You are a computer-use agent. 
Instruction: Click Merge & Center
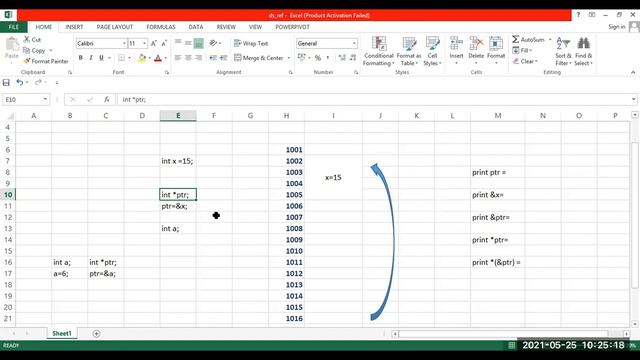coord(259,58)
